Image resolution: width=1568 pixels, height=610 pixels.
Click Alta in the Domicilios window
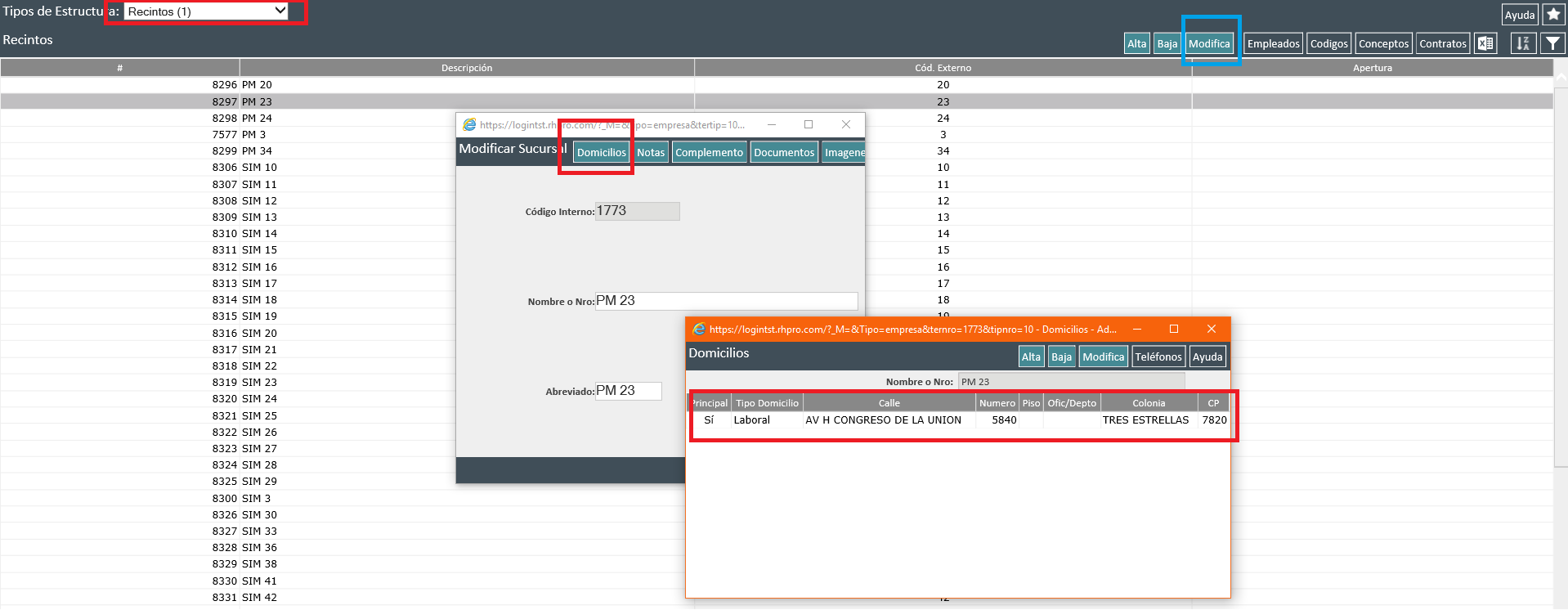pyautogui.click(x=1031, y=357)
